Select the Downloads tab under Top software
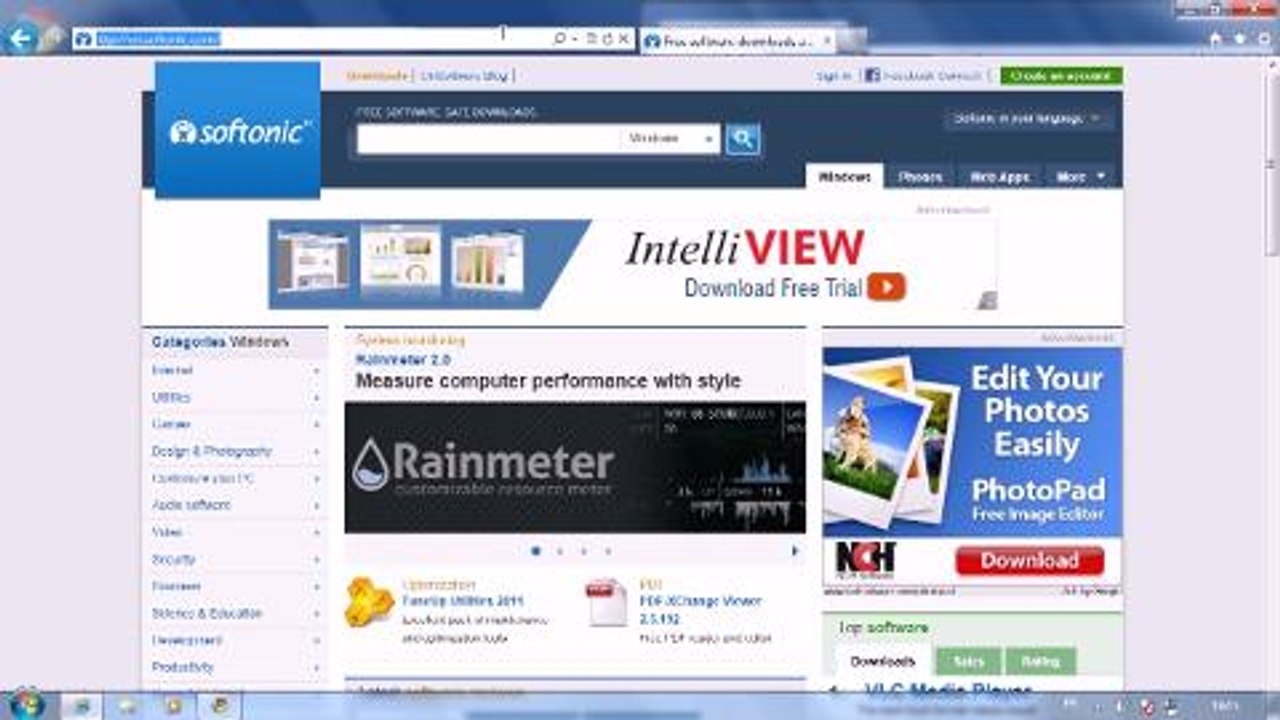This screenshot has width=1280, height=720. click(x=883, y=661)
